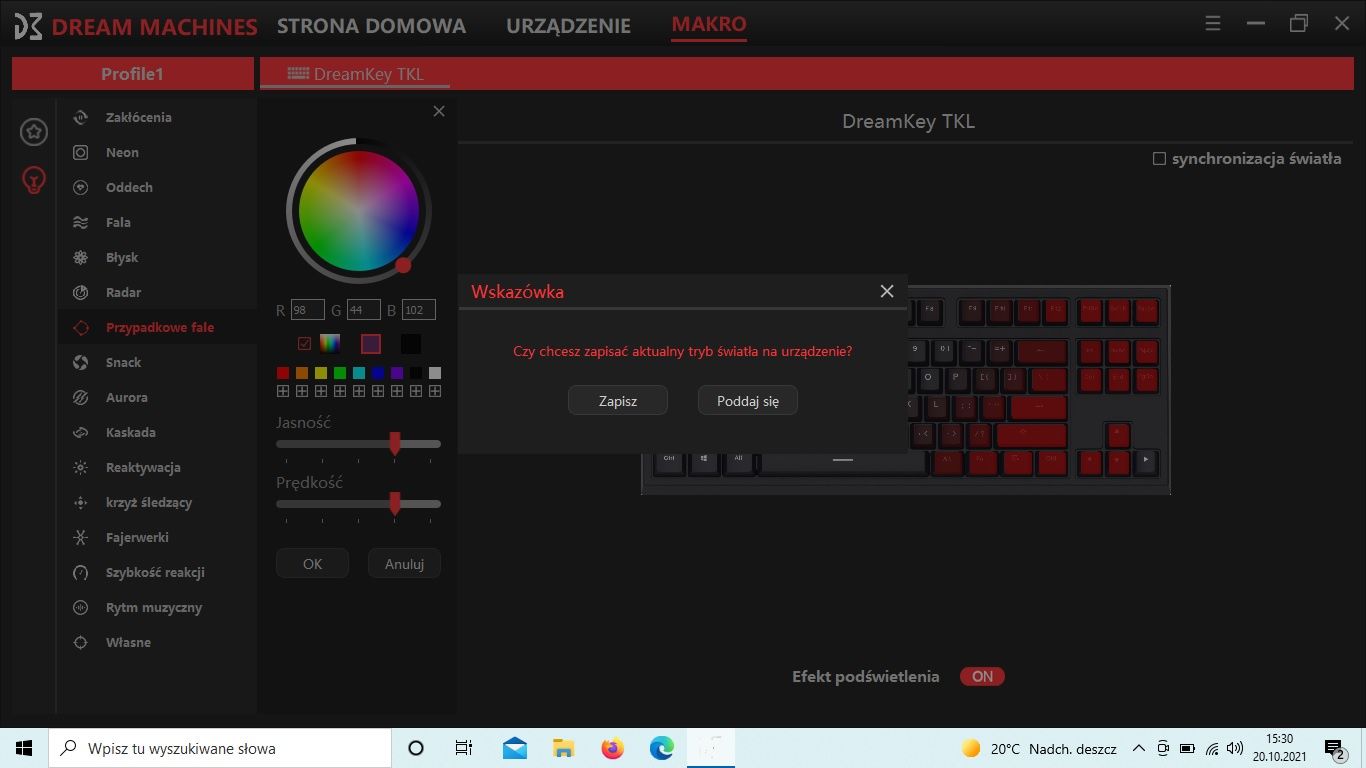
Task: Switch to the STRONA DOMOWA tab
Action: 371,26
